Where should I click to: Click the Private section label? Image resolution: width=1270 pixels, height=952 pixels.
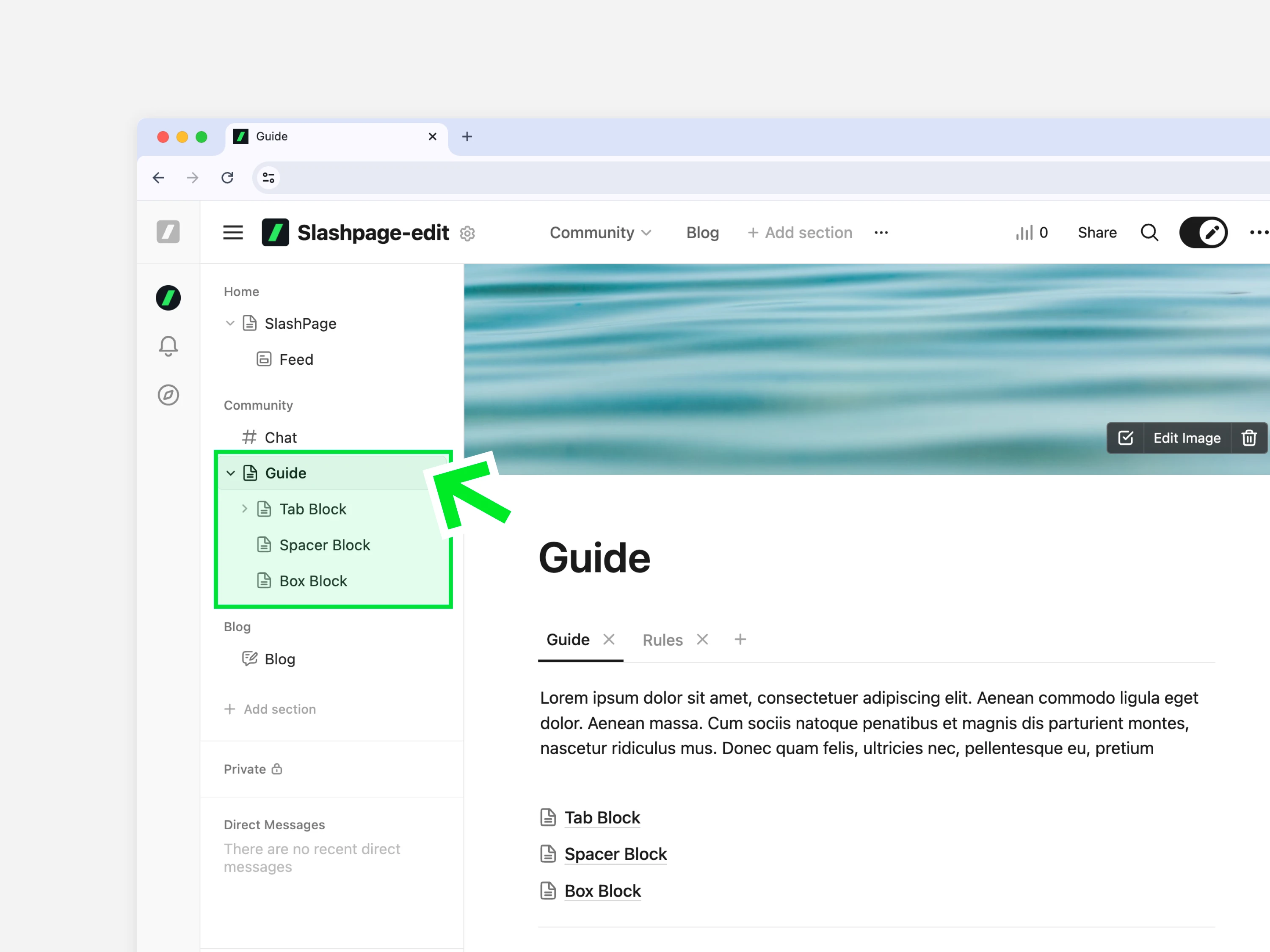(x=245, y=769)
